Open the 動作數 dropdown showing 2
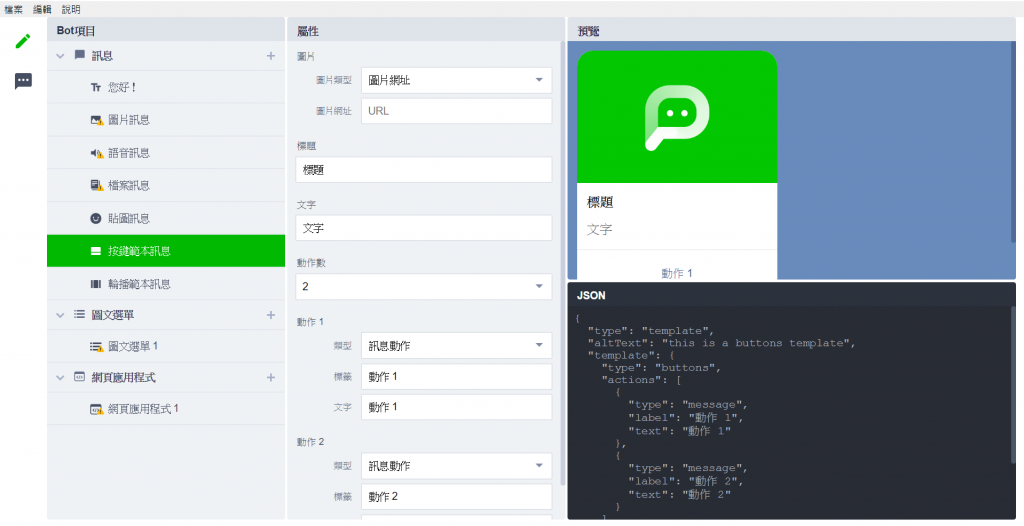The height and width of the screenshot is (526, 1024). click(x=423, y=286)
